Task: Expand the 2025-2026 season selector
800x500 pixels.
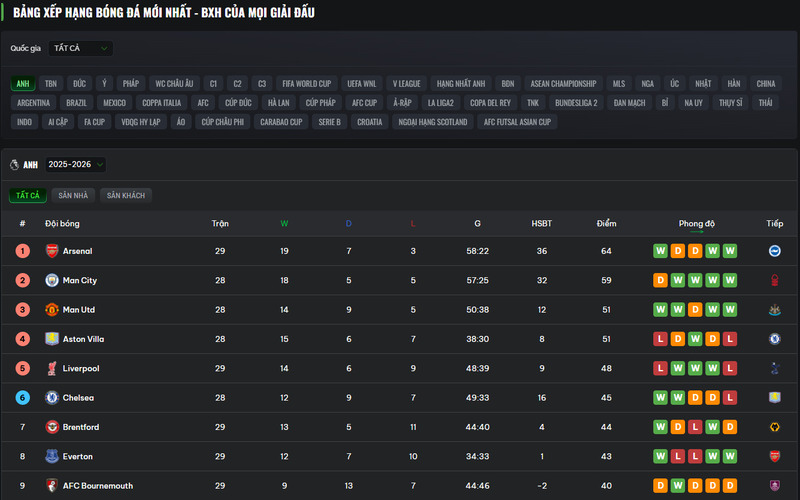Action: point(75,165)
